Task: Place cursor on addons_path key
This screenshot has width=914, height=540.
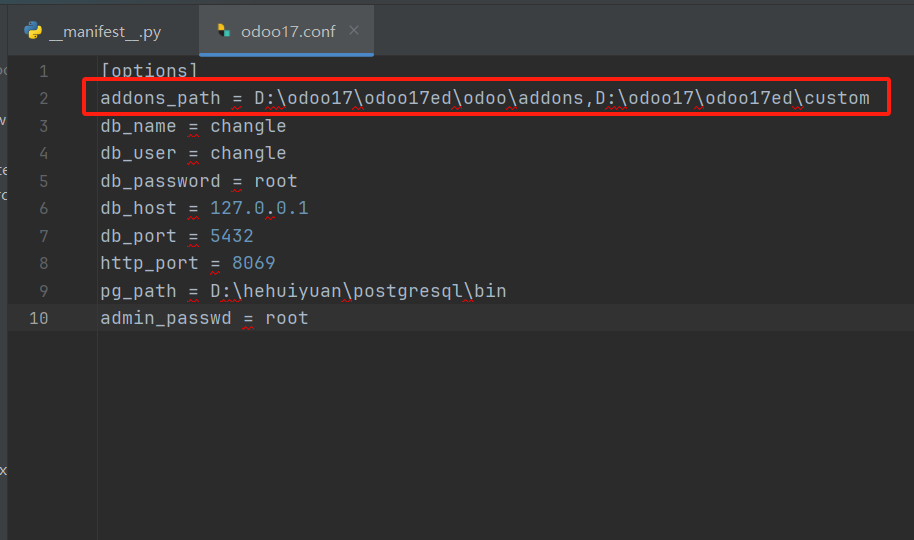Action: [x=160, y=98]
